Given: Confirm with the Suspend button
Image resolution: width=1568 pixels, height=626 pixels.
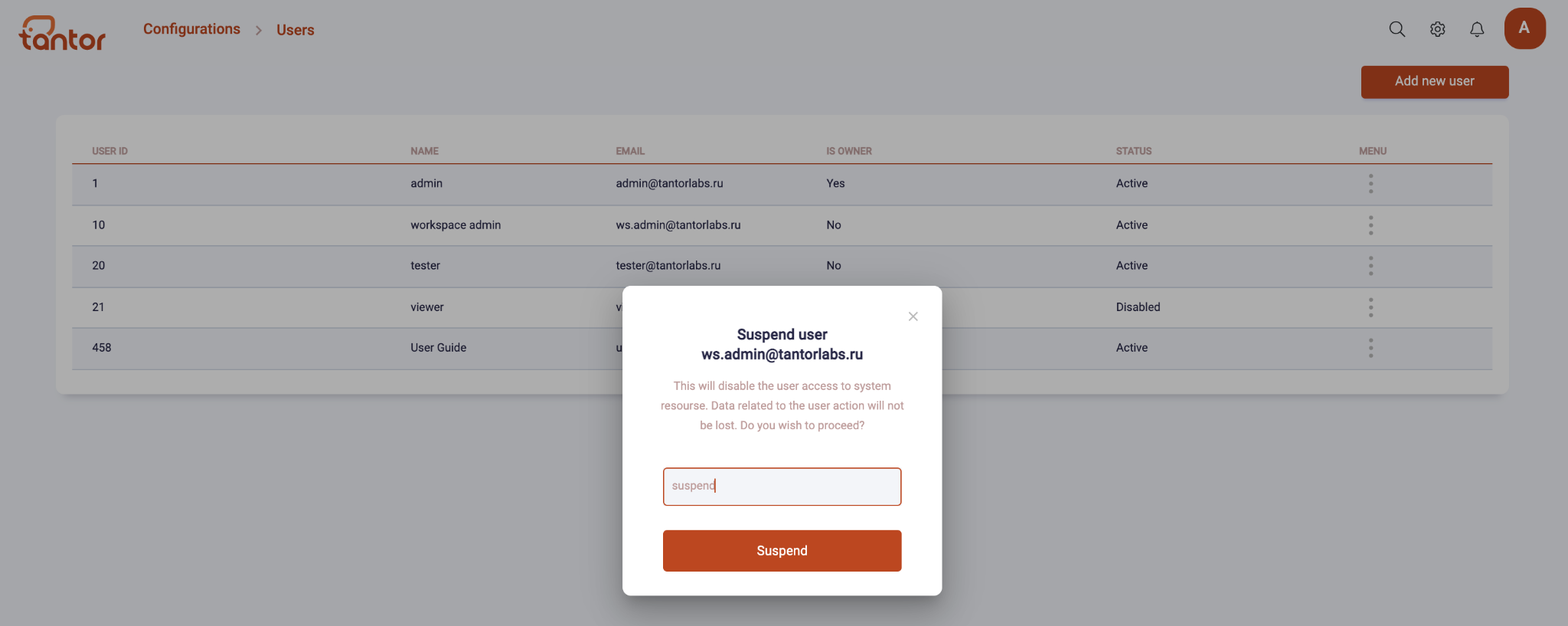Looking at the screenshot, I should coord(782,551).
